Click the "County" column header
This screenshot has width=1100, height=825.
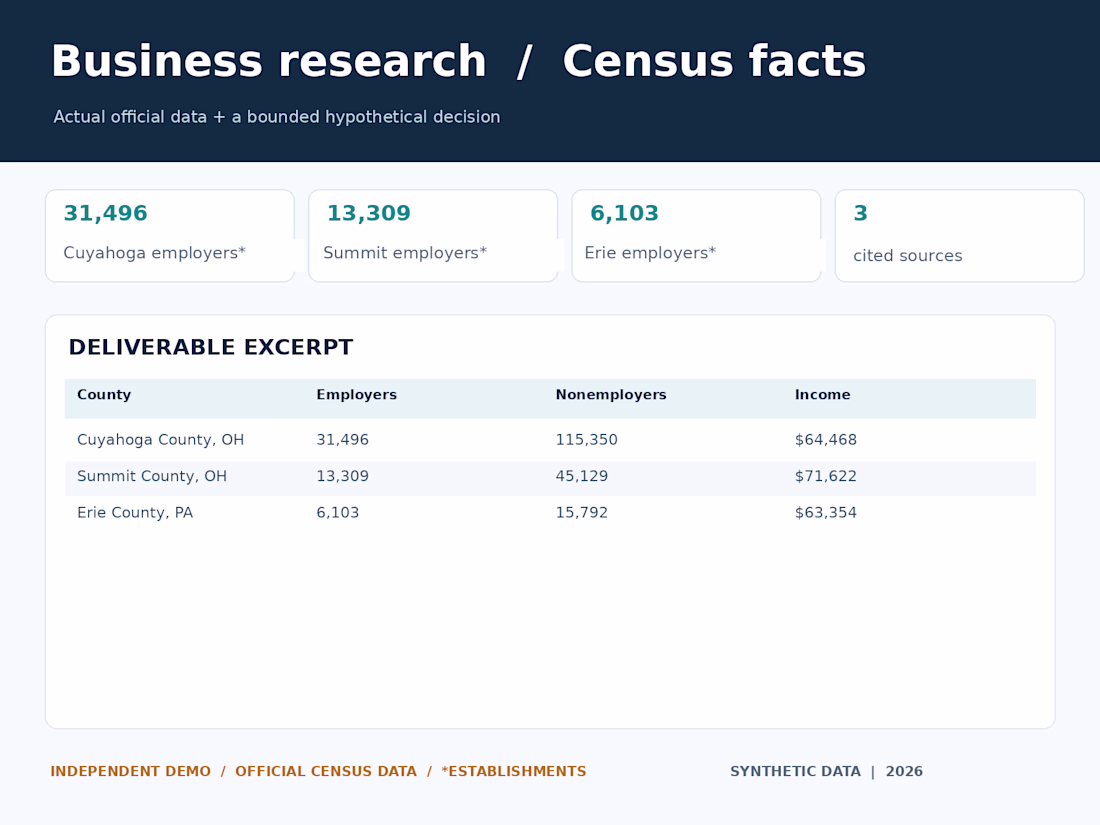(104, 395)
